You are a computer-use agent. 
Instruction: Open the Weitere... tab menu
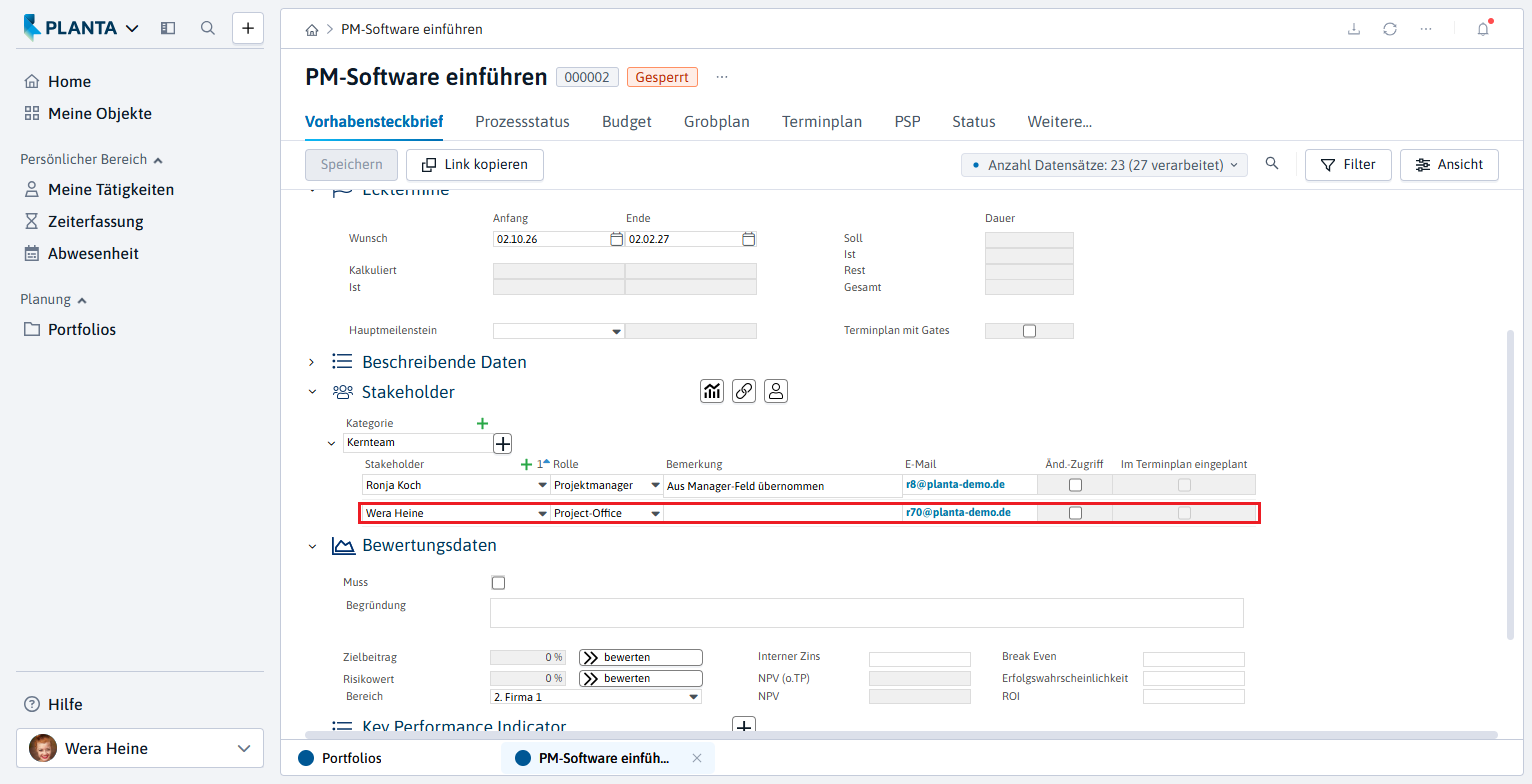(1060, 122)
